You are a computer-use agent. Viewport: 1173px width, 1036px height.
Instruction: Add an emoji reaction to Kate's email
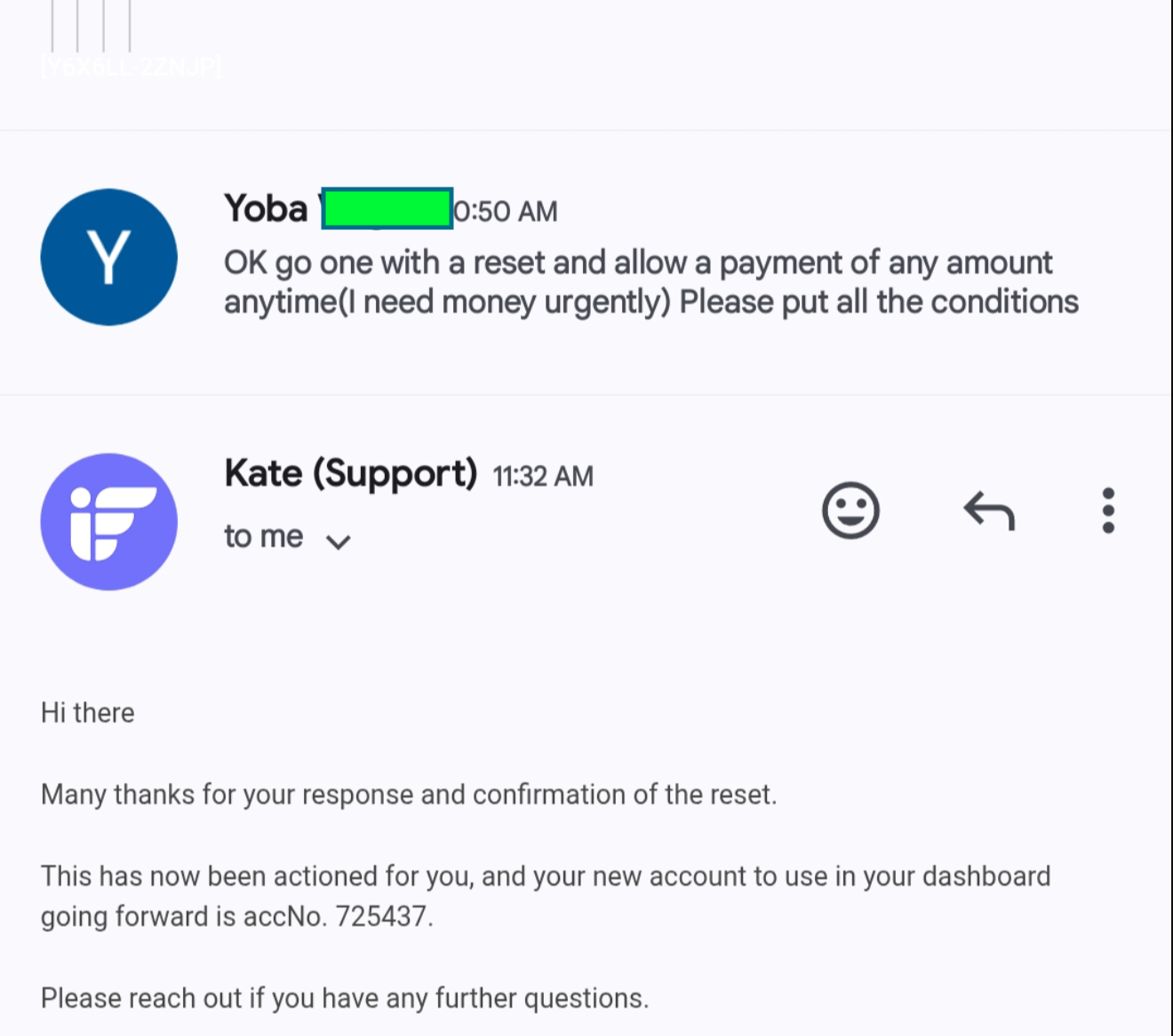pyautogui.click(x=850, y=511)
